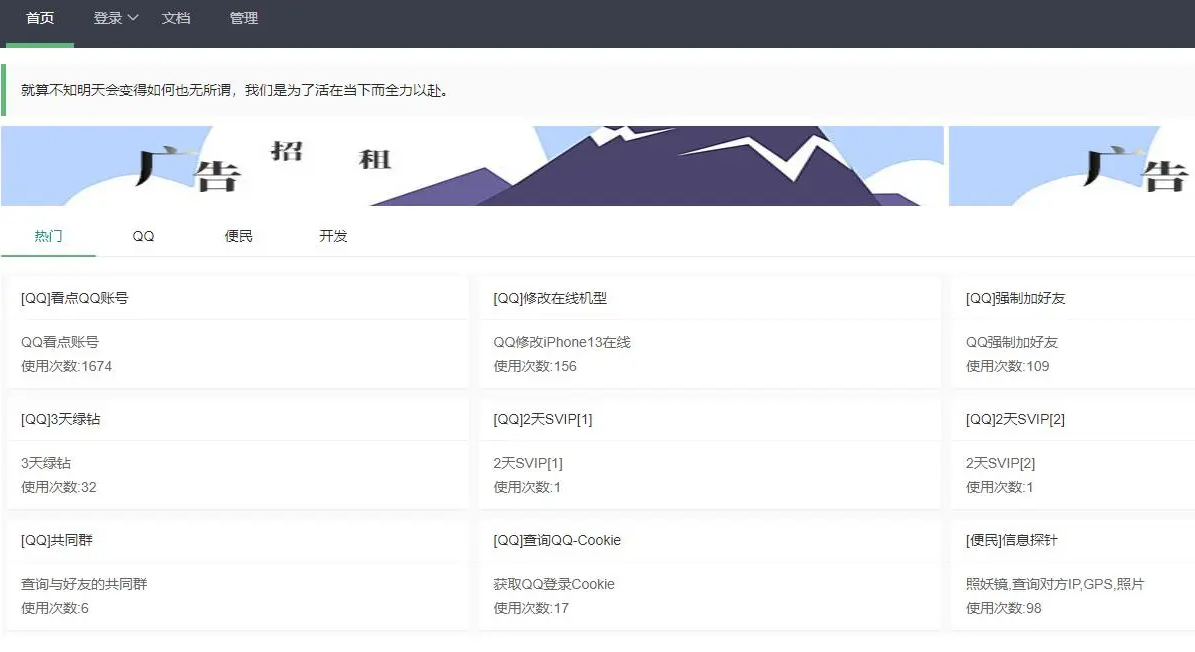Select the 热门 tab
This screenshot has height=652, width=1195.
(x=48, y=236)
